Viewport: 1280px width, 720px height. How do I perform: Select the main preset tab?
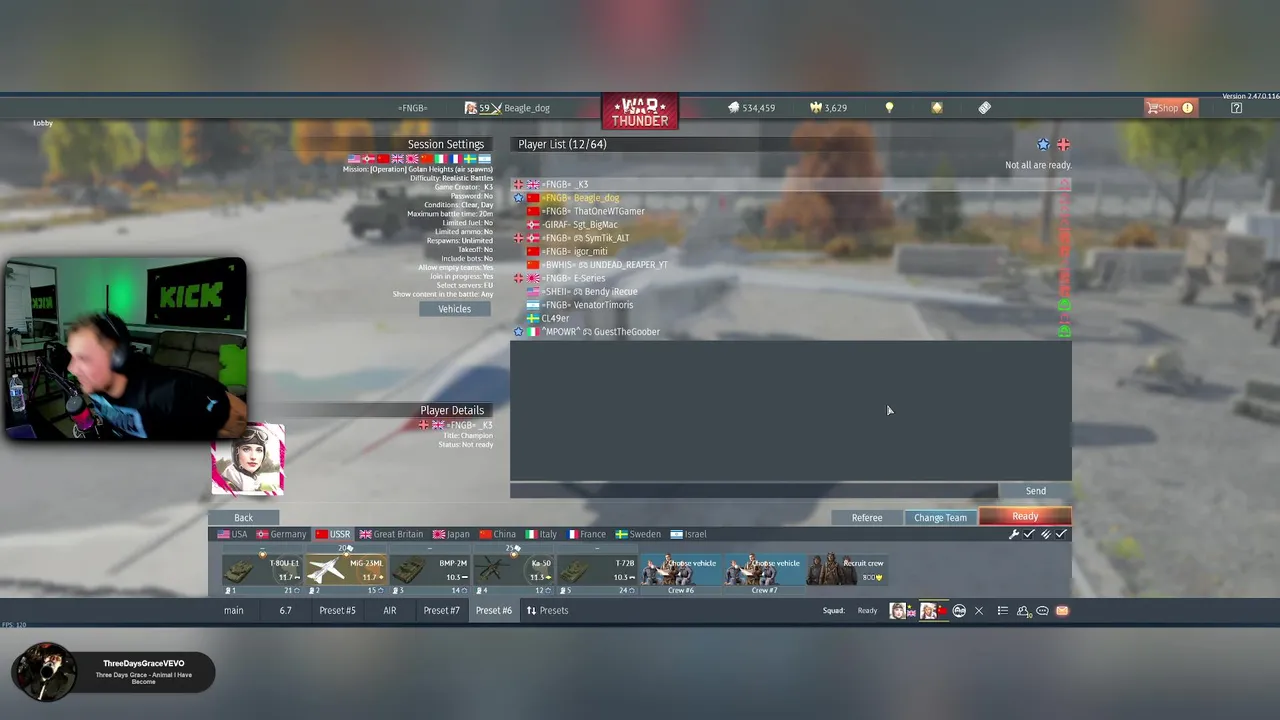233,611
